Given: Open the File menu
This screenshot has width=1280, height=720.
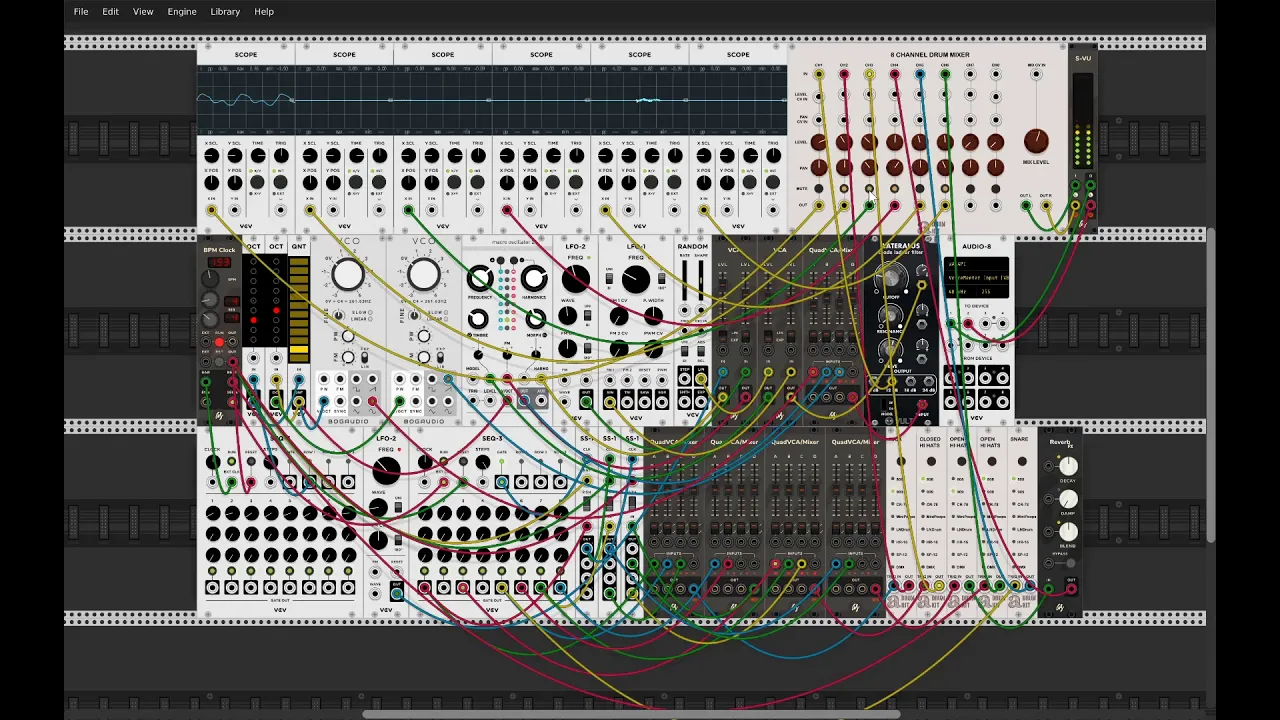Looking at the screenshot, I should click(81, 11).
